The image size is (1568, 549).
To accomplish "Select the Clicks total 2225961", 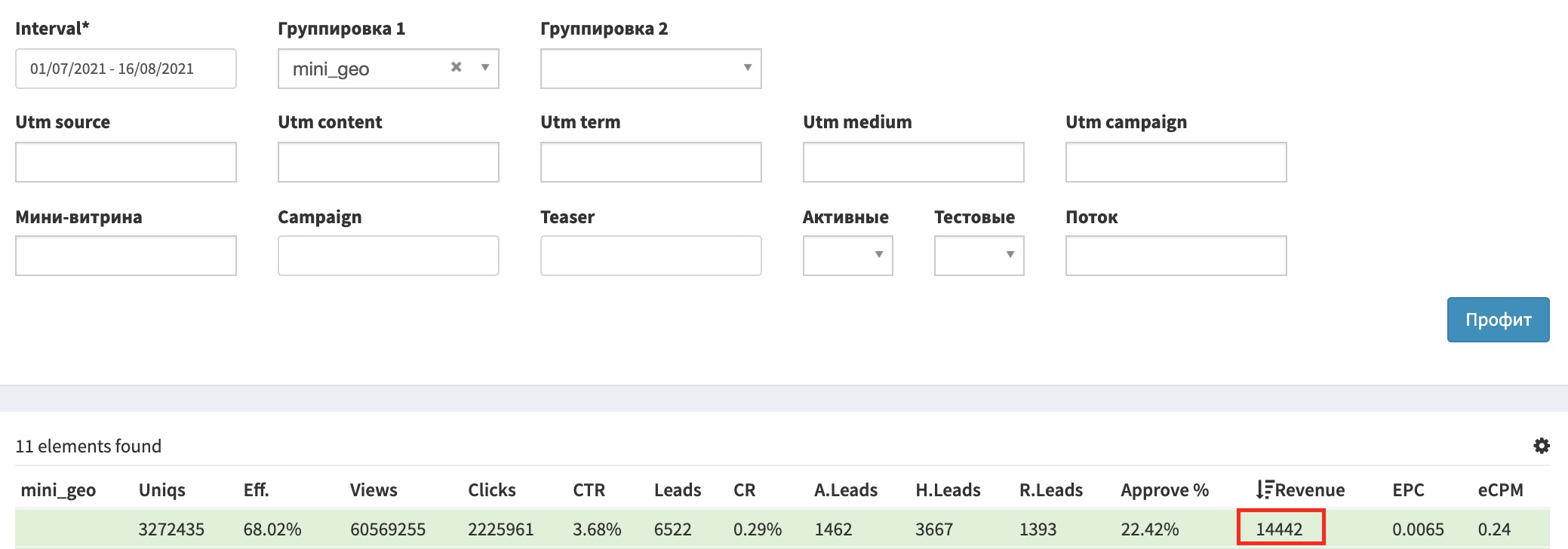I will [500, 529].
